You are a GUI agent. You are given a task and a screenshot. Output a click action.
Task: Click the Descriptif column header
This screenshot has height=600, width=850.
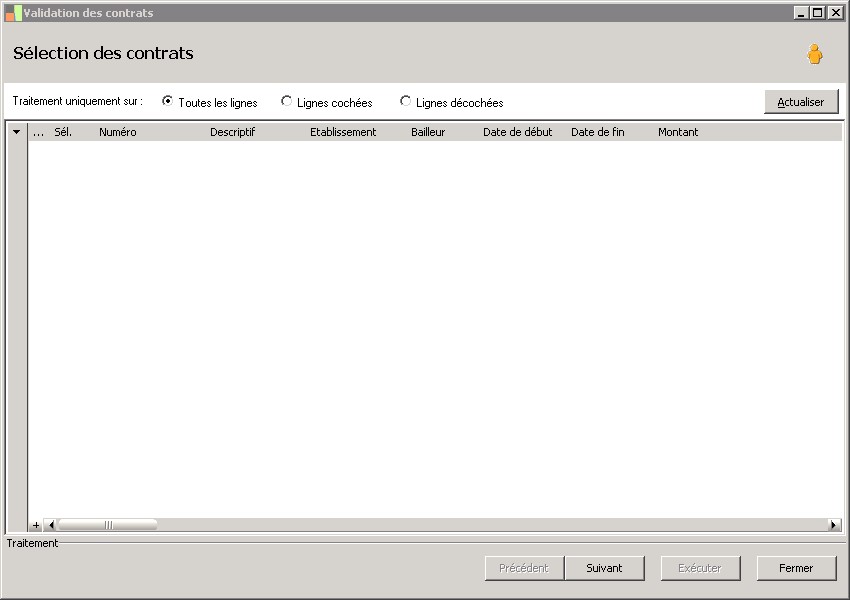point(233,132)
